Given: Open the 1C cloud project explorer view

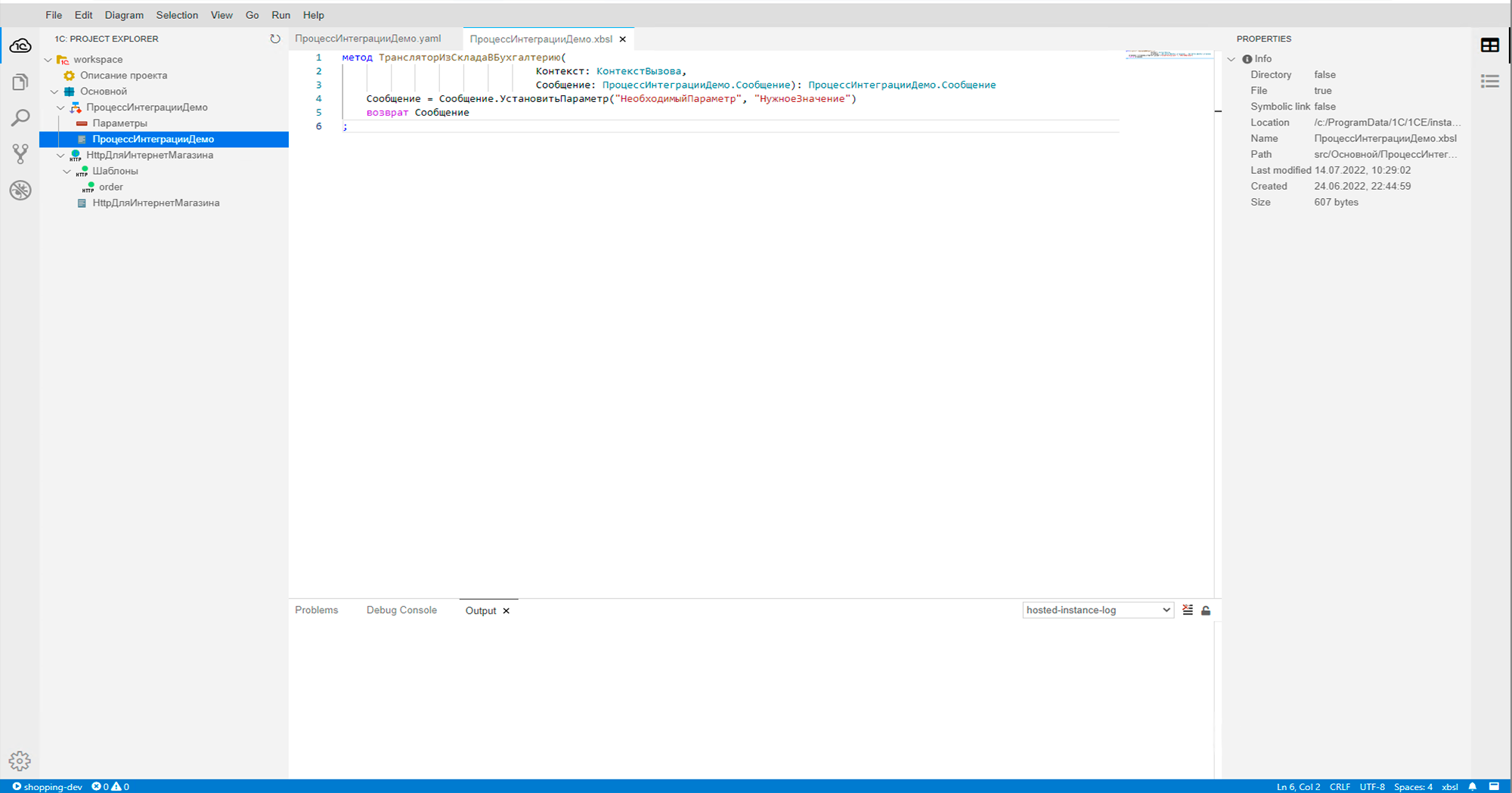Looking at the screenshot, I should [20, 46].
